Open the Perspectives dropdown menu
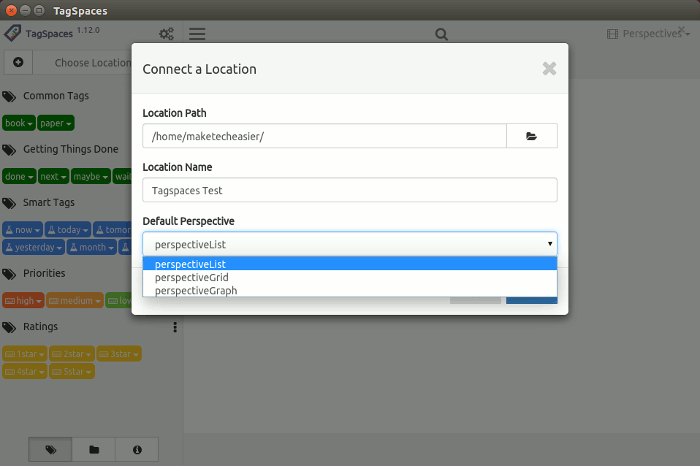 [x=649, y=34]
